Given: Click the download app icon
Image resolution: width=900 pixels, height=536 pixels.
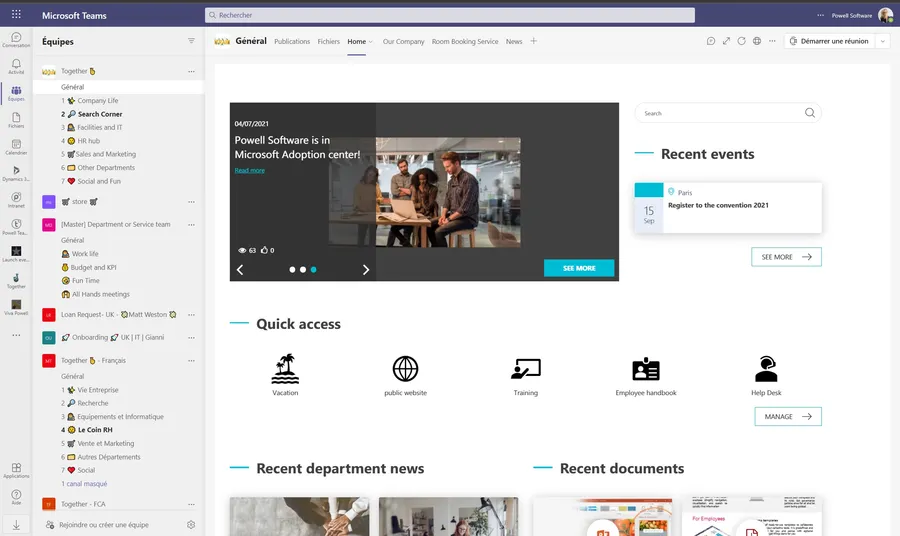Looking at the screenshot, I should click(x=16, y=525).
